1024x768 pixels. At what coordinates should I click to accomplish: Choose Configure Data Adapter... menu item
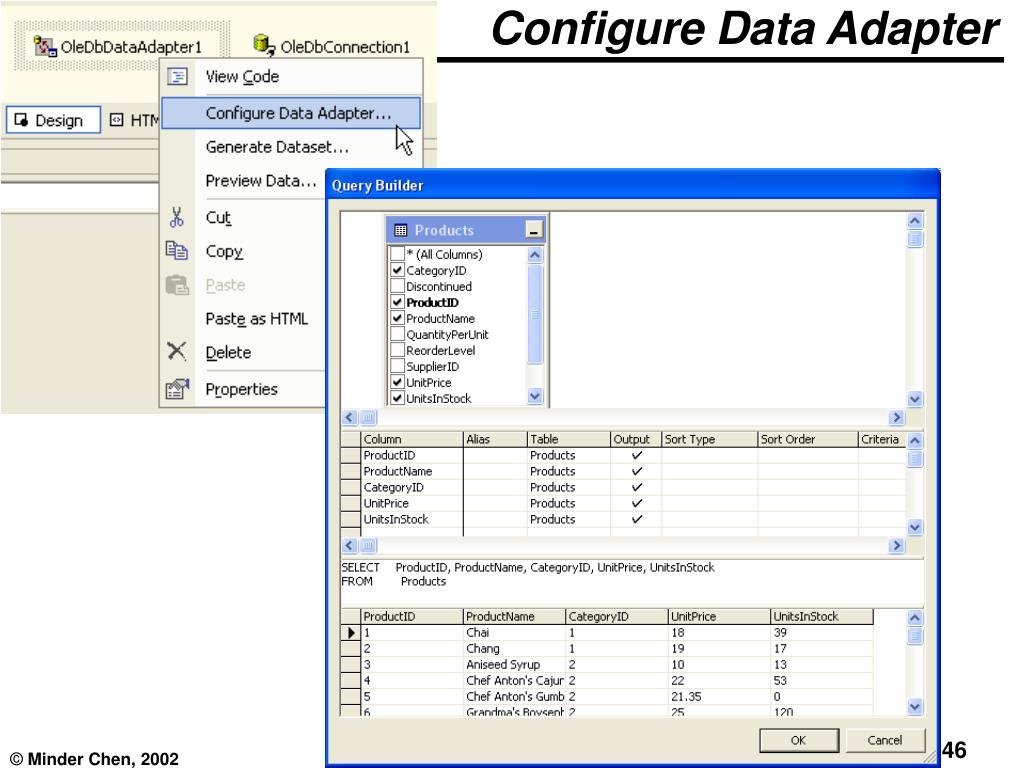point(291,113)
